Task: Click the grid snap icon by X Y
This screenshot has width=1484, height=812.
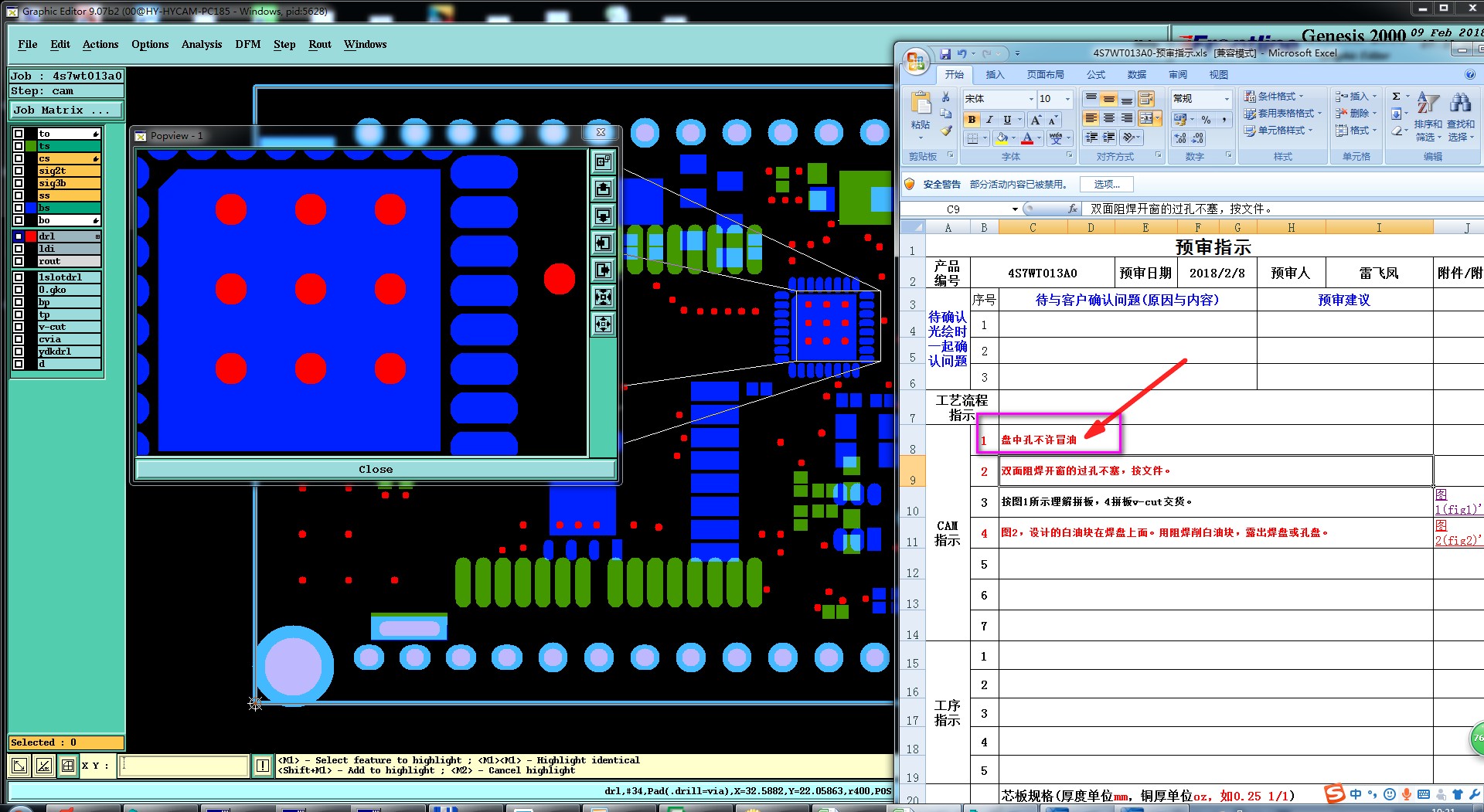Action: pos(68,766)
